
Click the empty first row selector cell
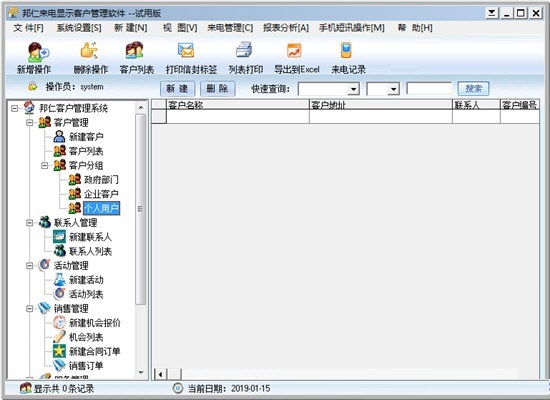[x=159, y=117]
